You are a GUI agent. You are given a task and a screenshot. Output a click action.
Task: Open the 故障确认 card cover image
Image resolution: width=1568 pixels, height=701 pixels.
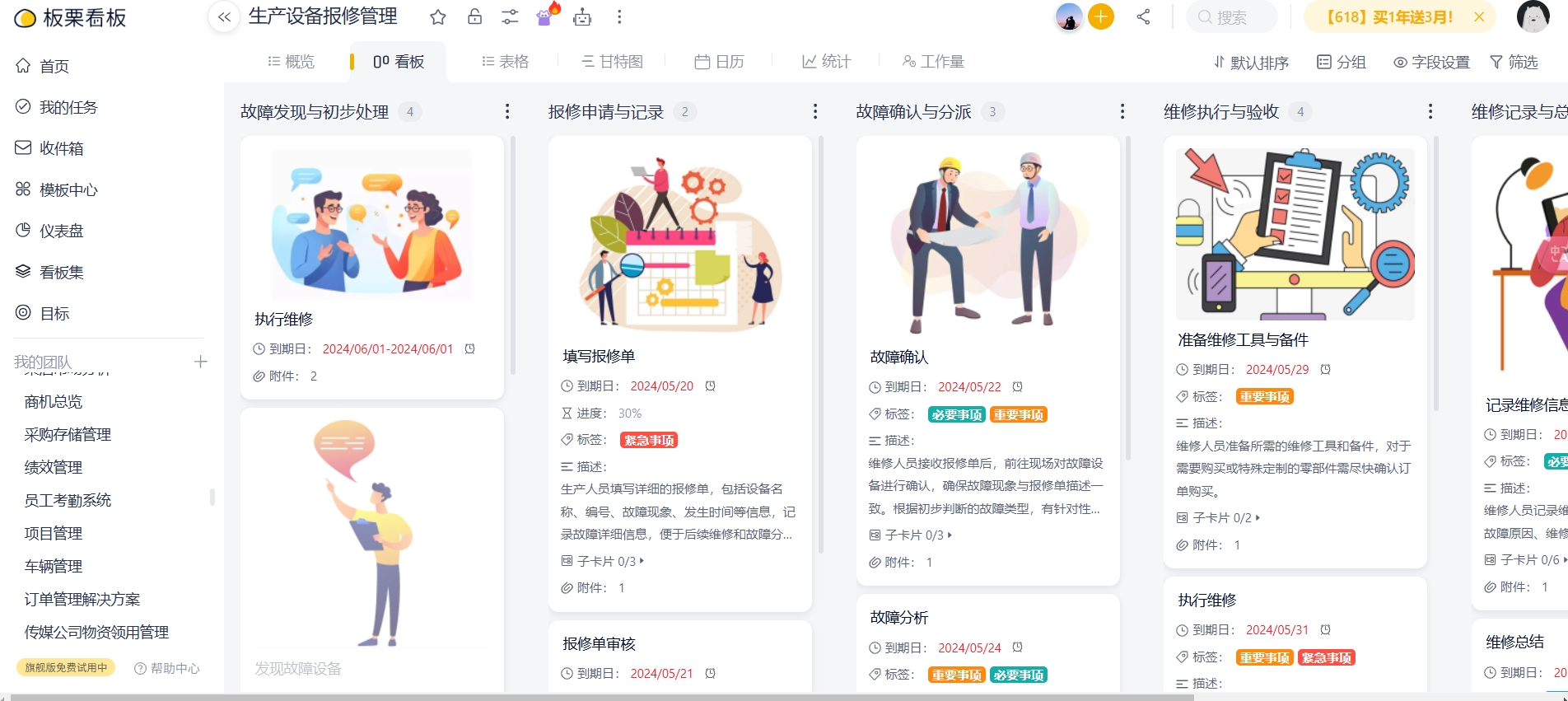click(987, 243)
